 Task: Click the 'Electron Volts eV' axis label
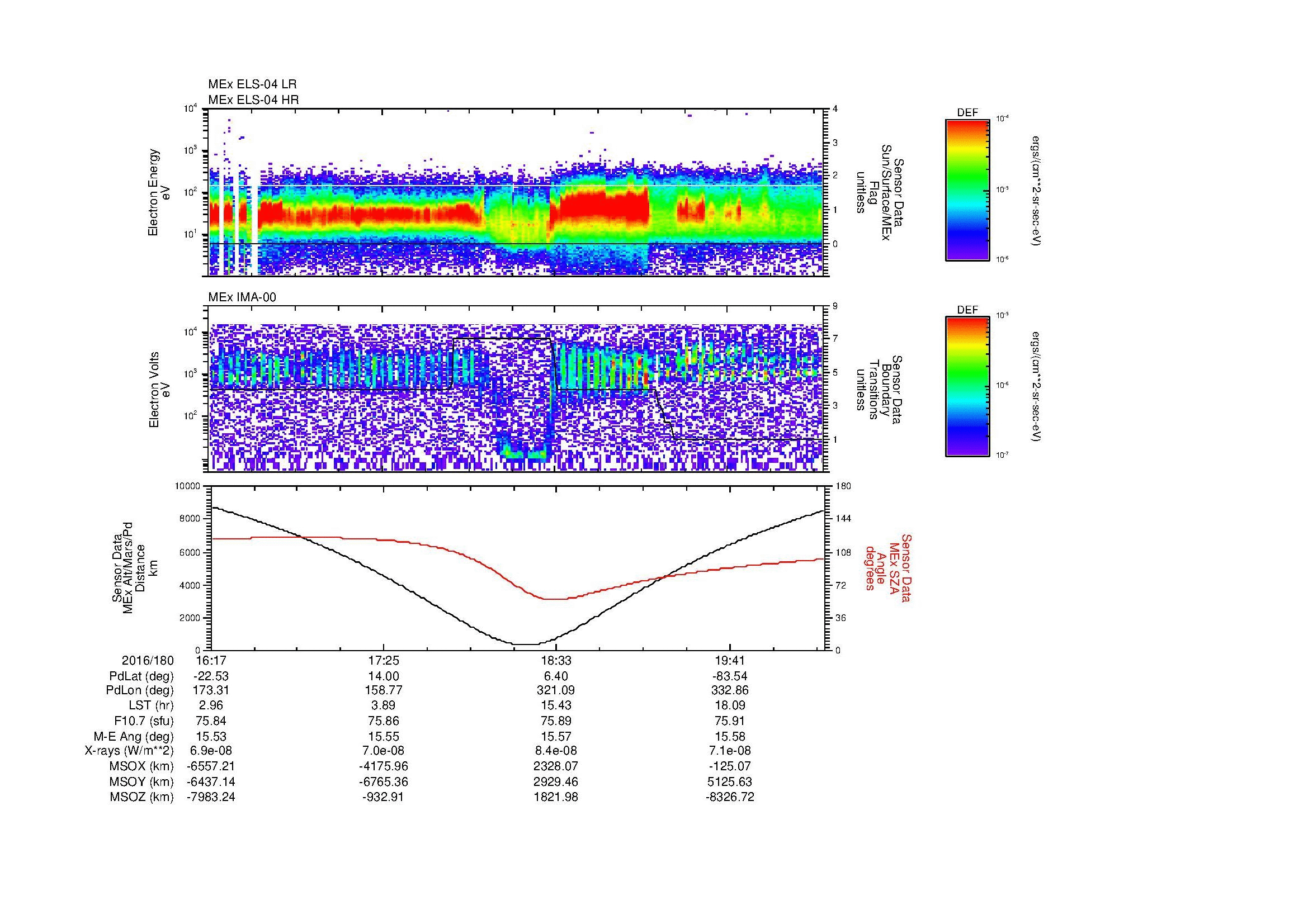pyautogui.click(x=159, y=390)
